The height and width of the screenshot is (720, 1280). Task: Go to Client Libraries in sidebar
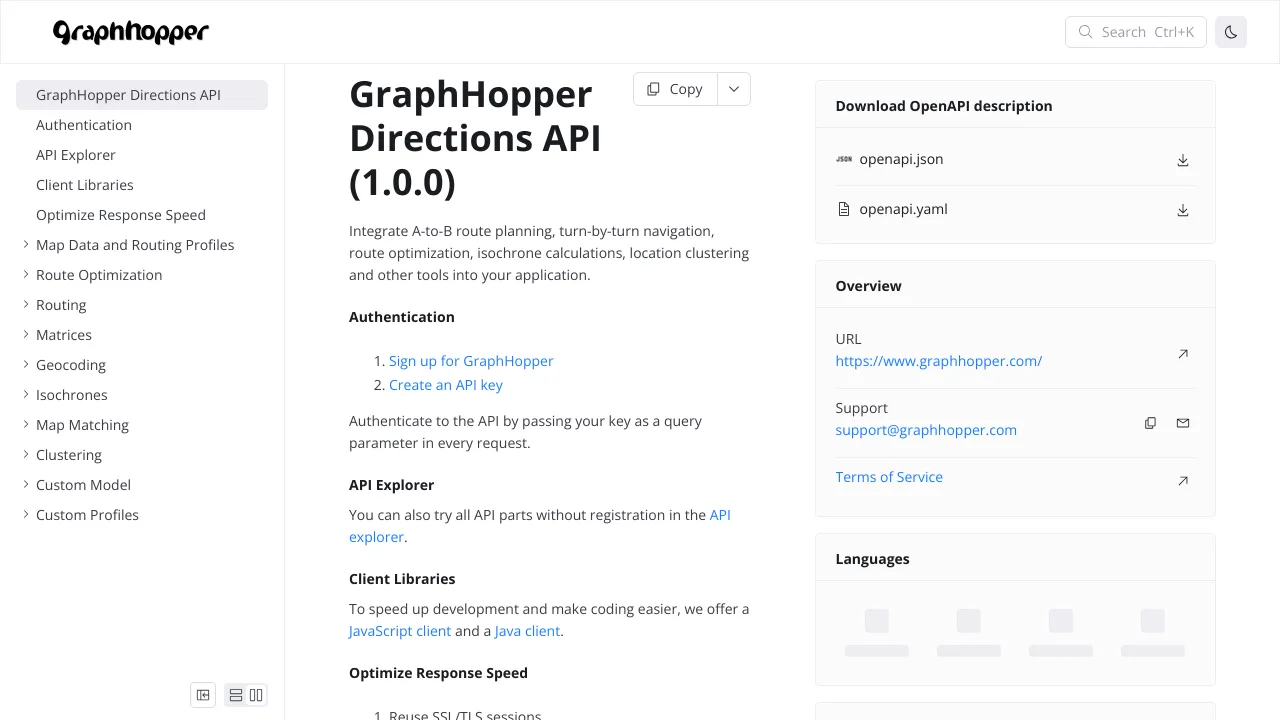point(142,185)
